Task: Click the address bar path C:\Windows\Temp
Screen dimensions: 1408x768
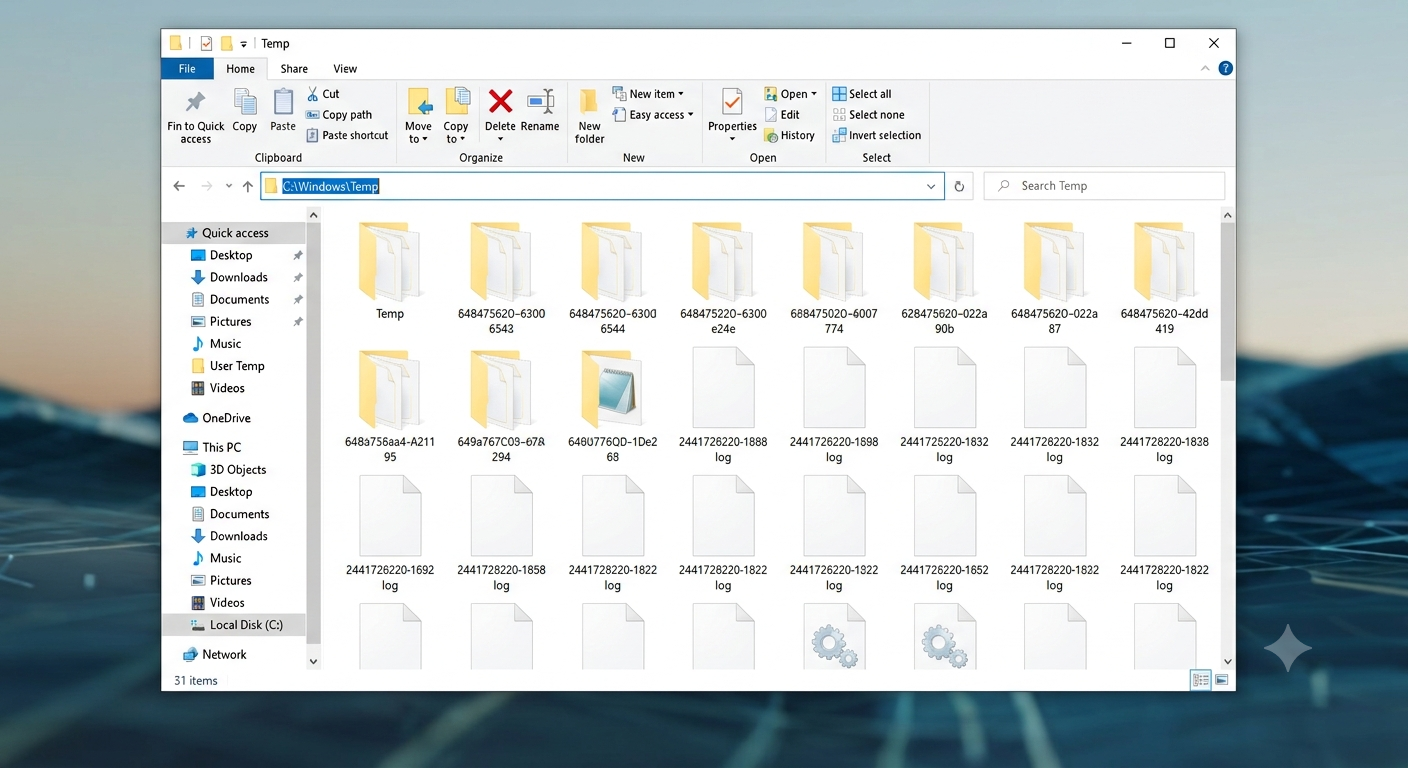Action: pyautogui.click(x=330, y=186)
